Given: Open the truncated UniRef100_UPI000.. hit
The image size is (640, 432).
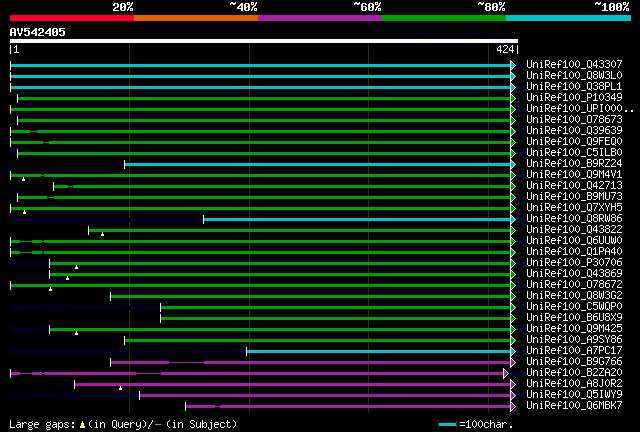Looking at the screenshot, I should click(x=580, y=108).
